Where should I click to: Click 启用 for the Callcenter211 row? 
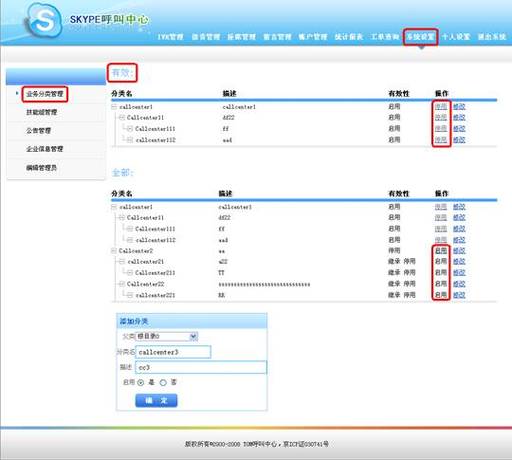pos(441,273)
